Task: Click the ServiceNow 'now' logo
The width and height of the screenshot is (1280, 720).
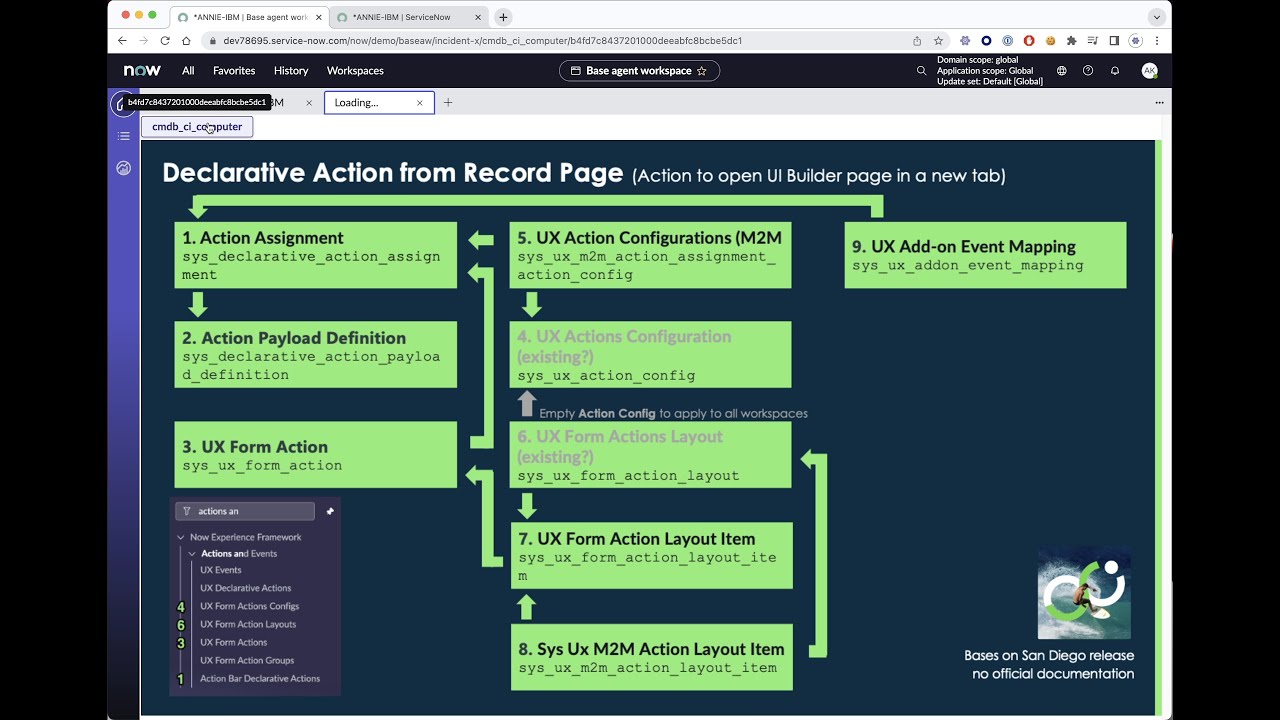Action: tap(142, 71)
